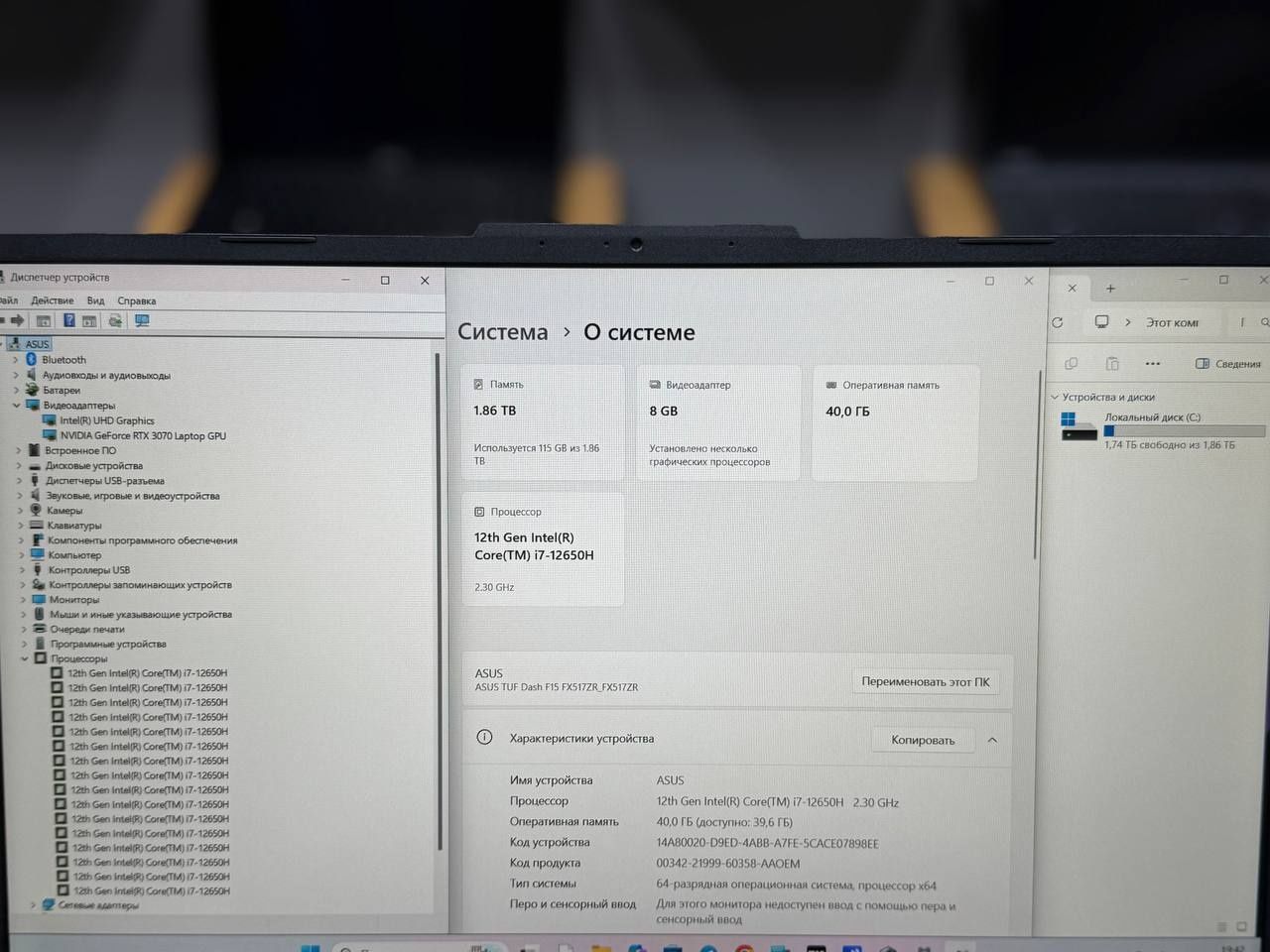Collapse the Видеоадаптеры node
1270x952 pixels.
pos(17,405)
